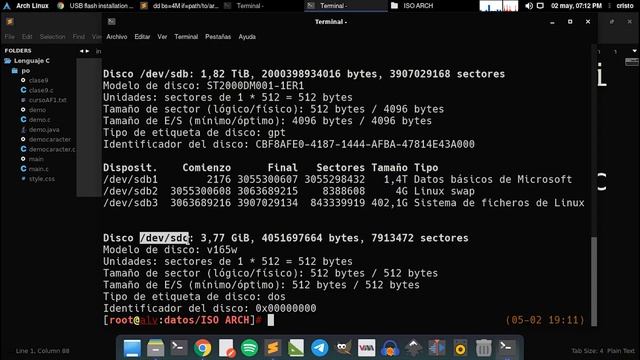The image size is (640, 360).
Task: Open demo.c in Sublime sidebar
Action: tap(40, 120)
